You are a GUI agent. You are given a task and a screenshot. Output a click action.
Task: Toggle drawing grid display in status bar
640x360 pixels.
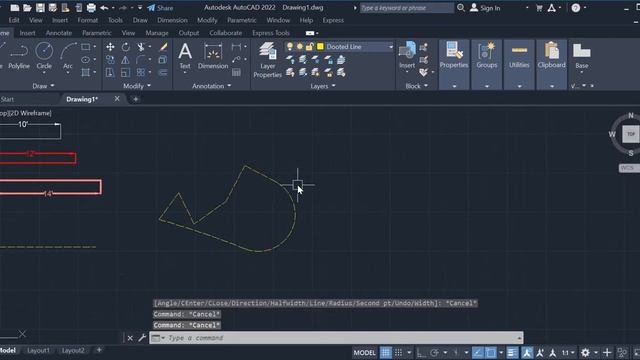385,353
